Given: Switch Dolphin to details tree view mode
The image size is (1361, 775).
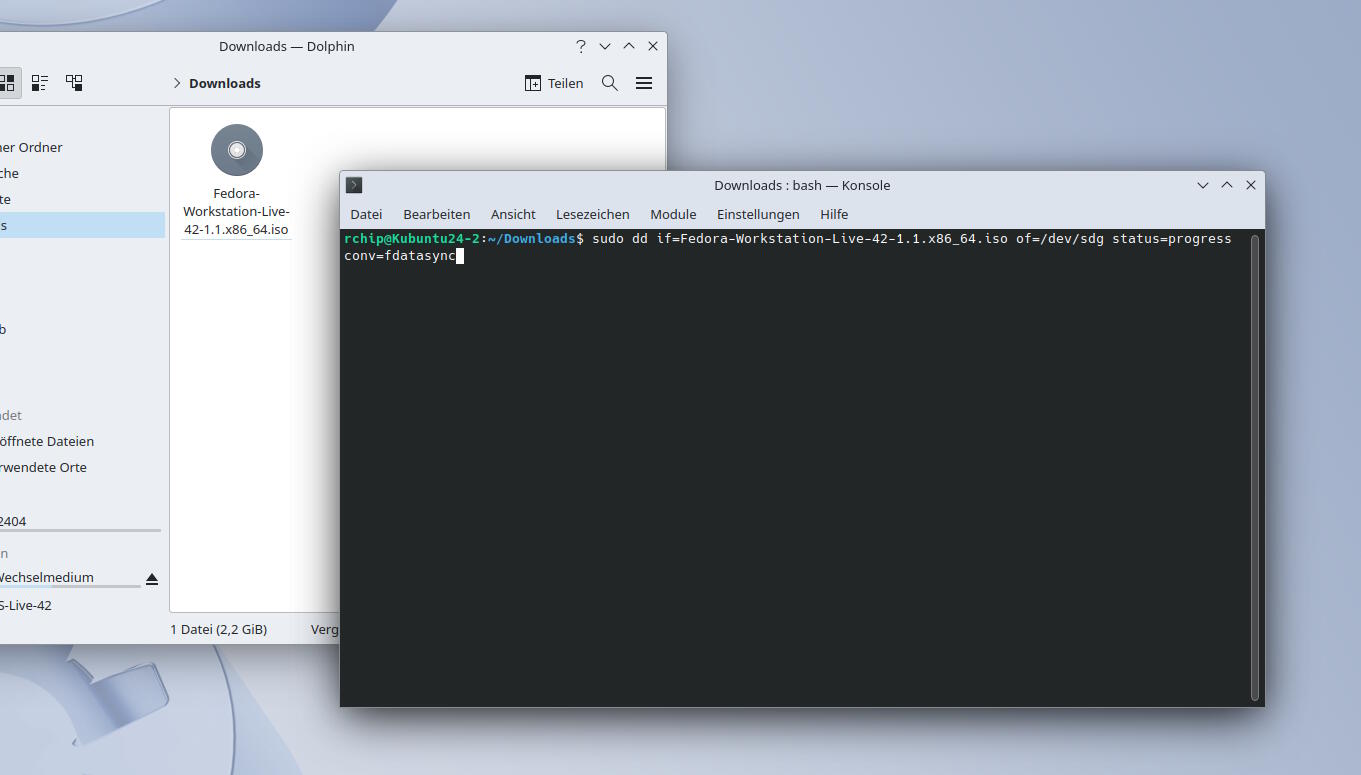Looking at the screenshot, I should coord(74,83).
